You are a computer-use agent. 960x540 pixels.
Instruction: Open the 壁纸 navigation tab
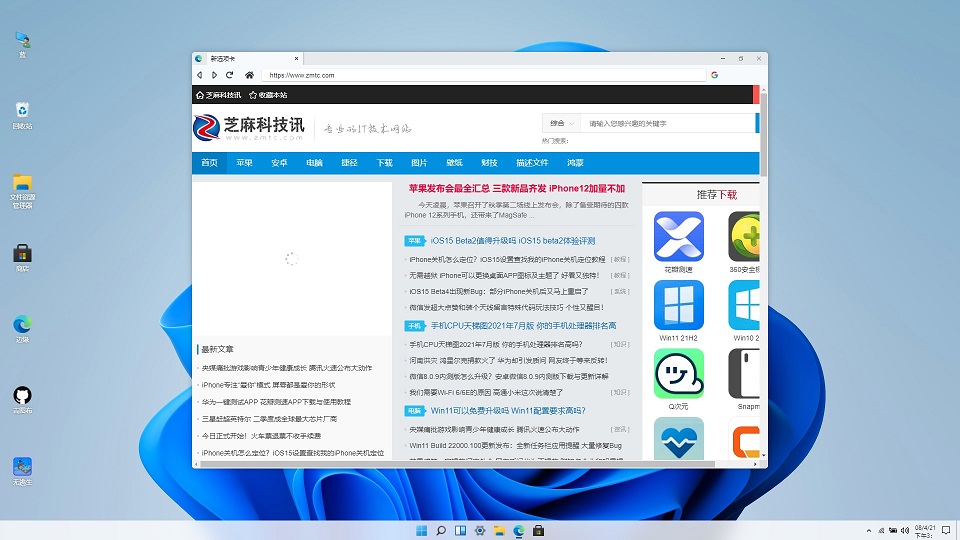click(x=454, y=163)
